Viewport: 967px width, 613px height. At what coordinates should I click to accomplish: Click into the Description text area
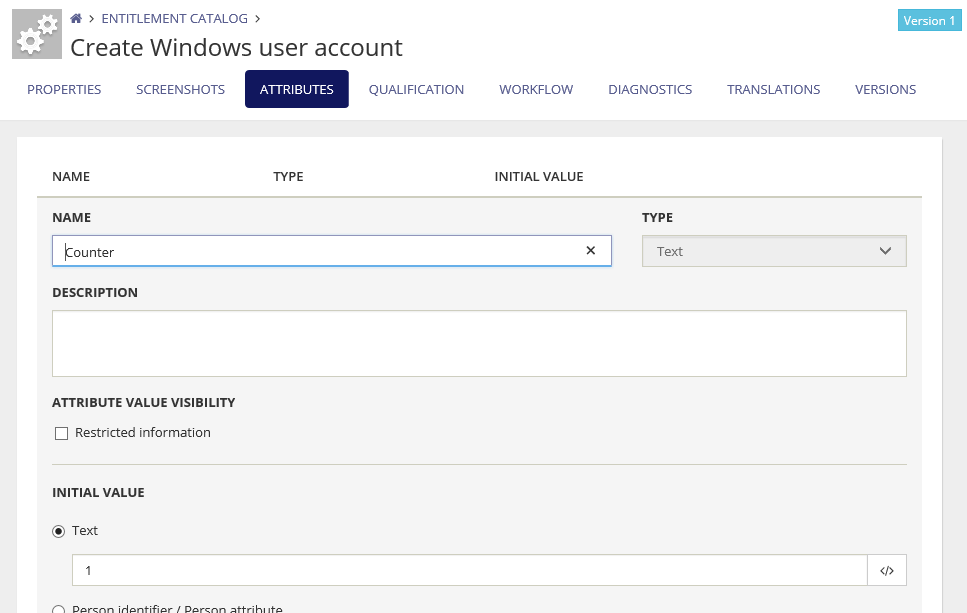click(x=479, y=343)
